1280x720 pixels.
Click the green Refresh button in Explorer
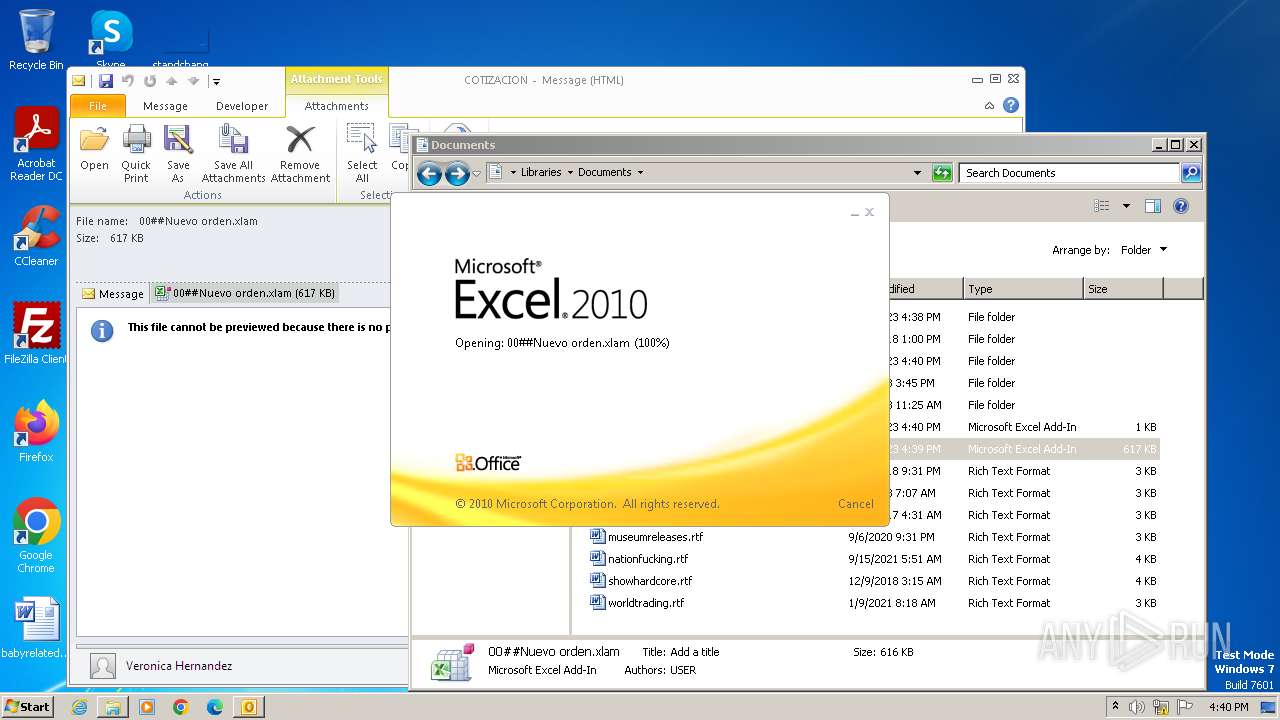tap(942, 173)
